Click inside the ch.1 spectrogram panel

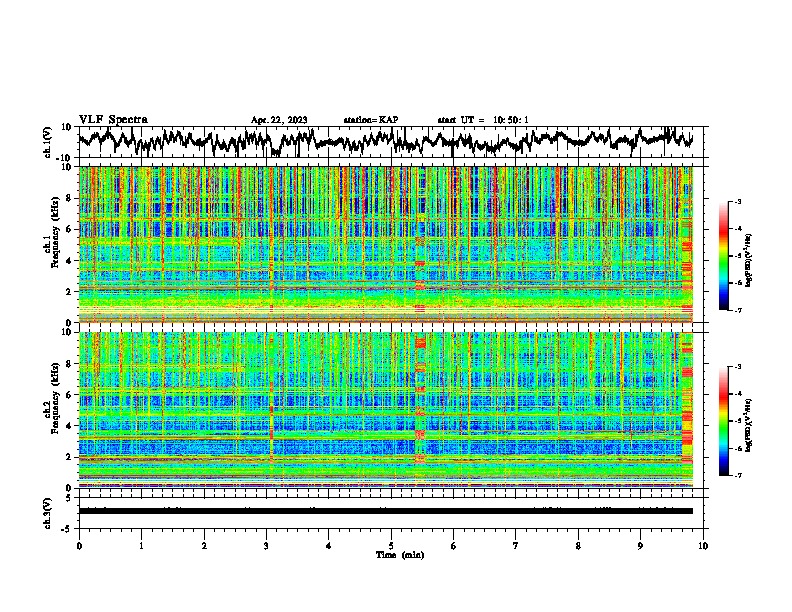(386, 244)
